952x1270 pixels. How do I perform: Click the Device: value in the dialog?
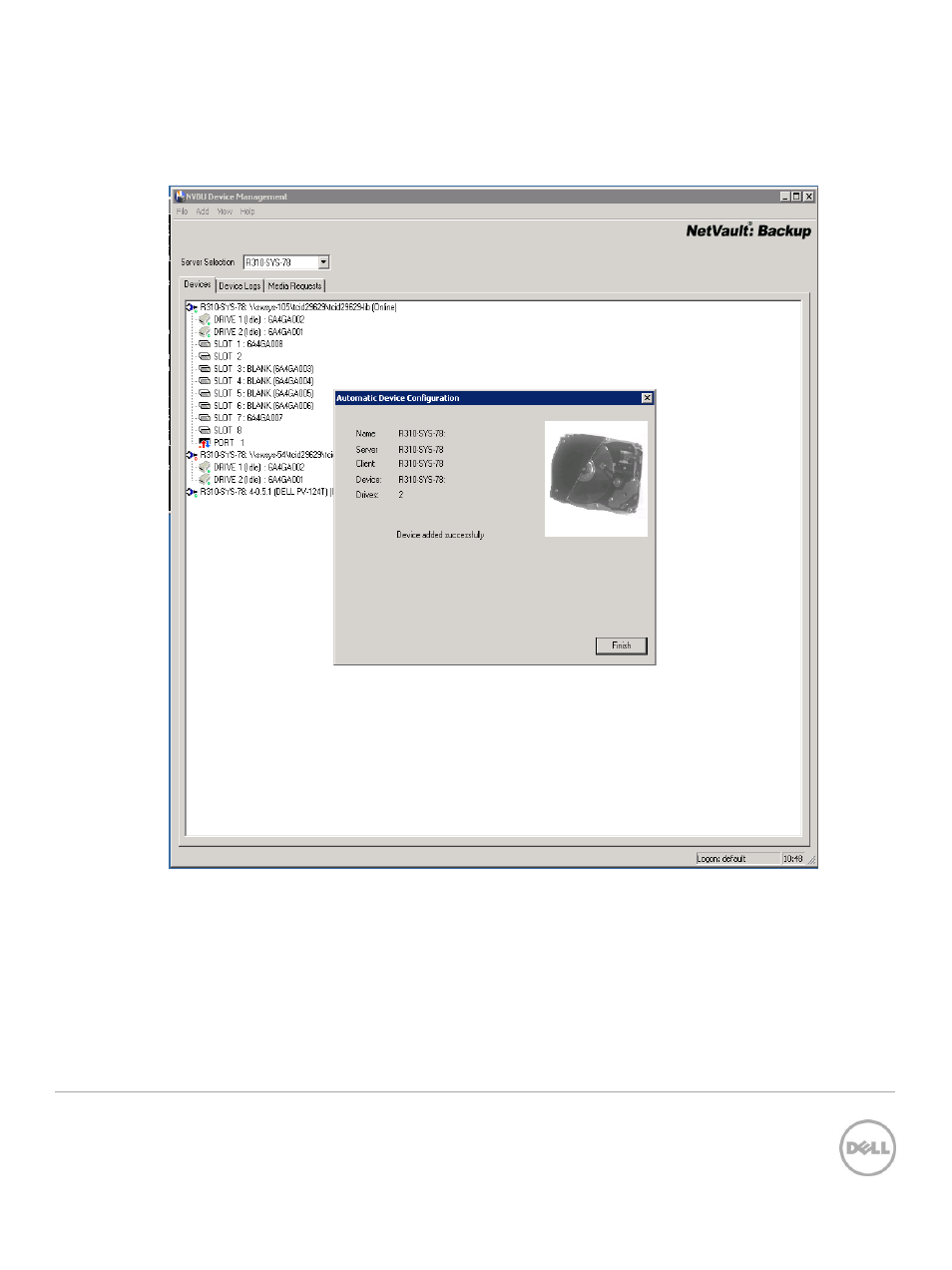click(421, 480)
